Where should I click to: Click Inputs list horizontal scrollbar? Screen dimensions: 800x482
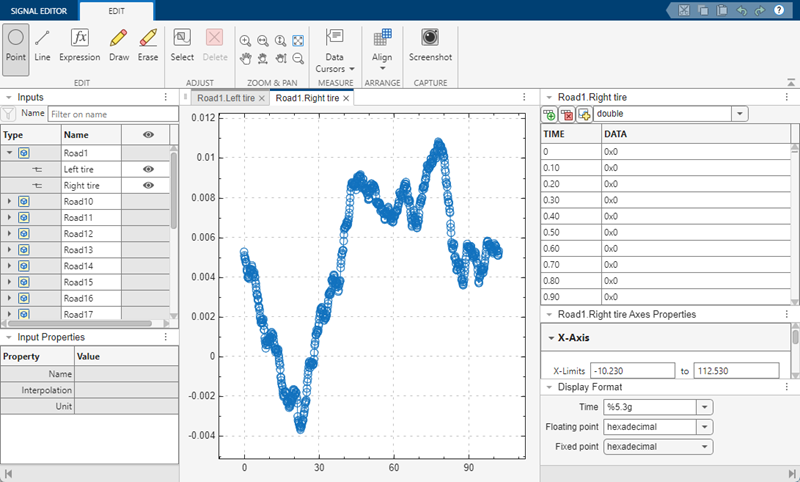(x=80, y=323)
